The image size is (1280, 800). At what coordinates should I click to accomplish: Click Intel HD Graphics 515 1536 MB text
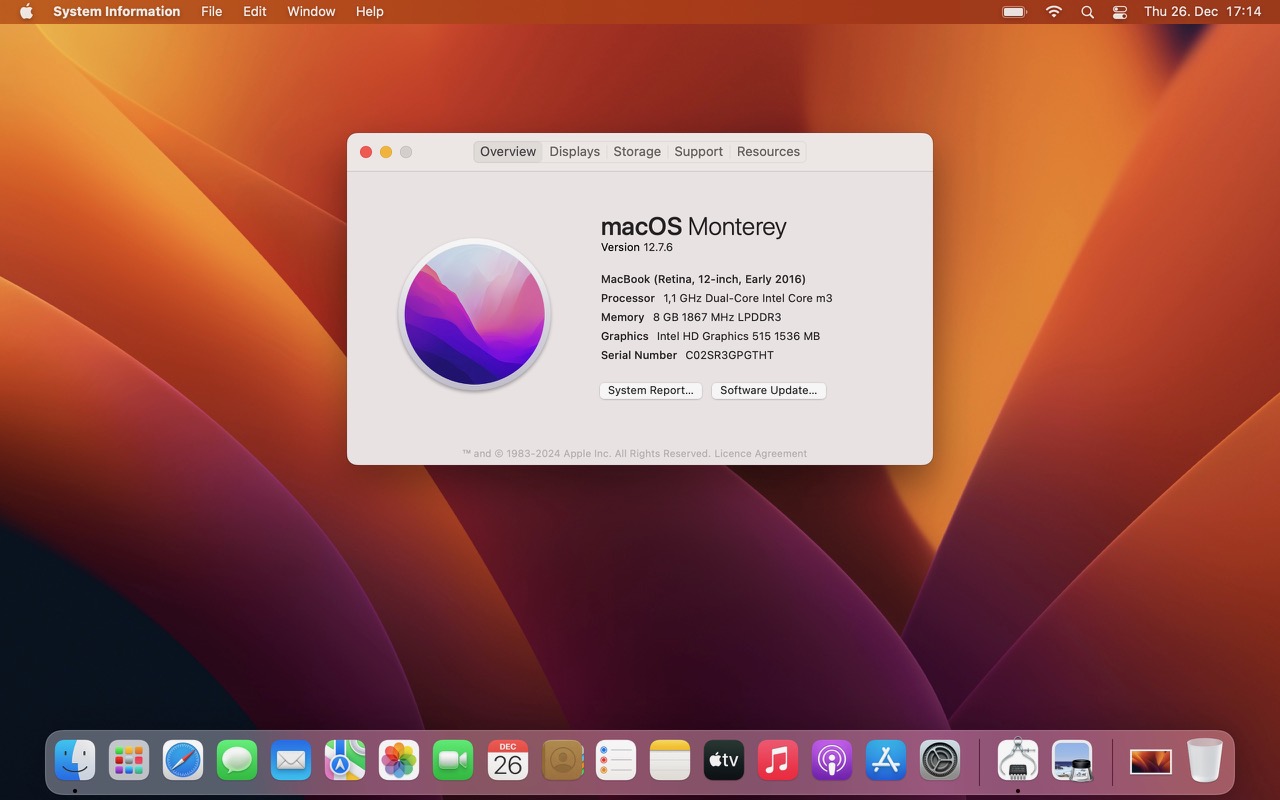[x=738, y=336]
